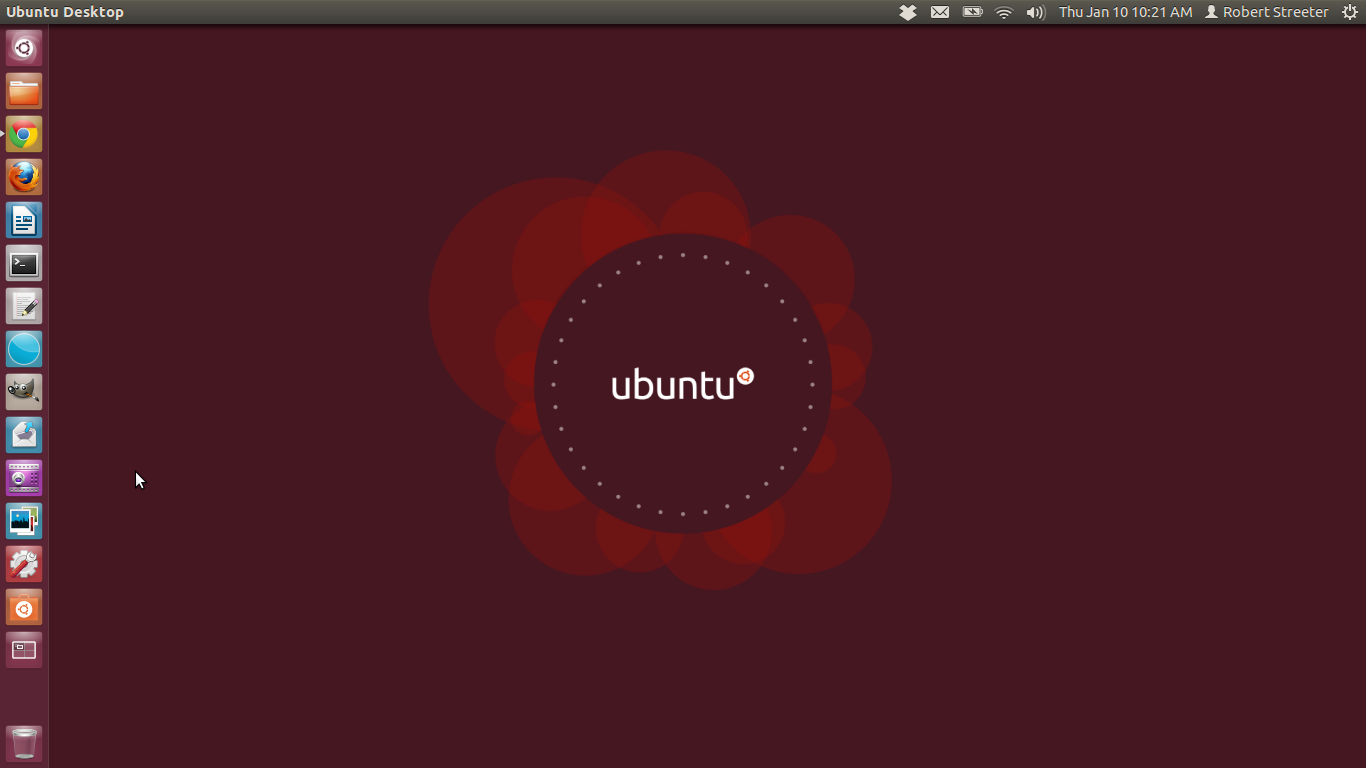
Task: Open the sound volume indicator
Action: (1036, 12)
